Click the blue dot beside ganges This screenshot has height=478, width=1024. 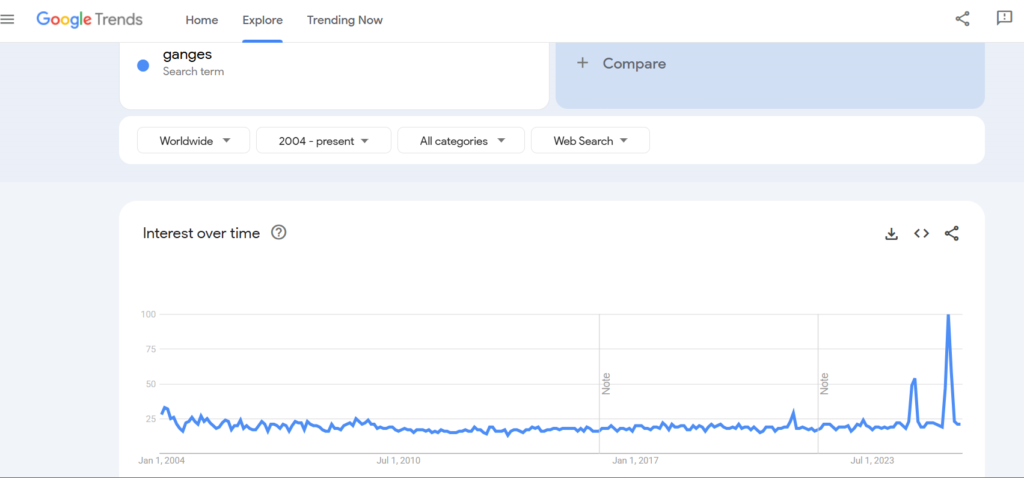click(x=143, y=65)
